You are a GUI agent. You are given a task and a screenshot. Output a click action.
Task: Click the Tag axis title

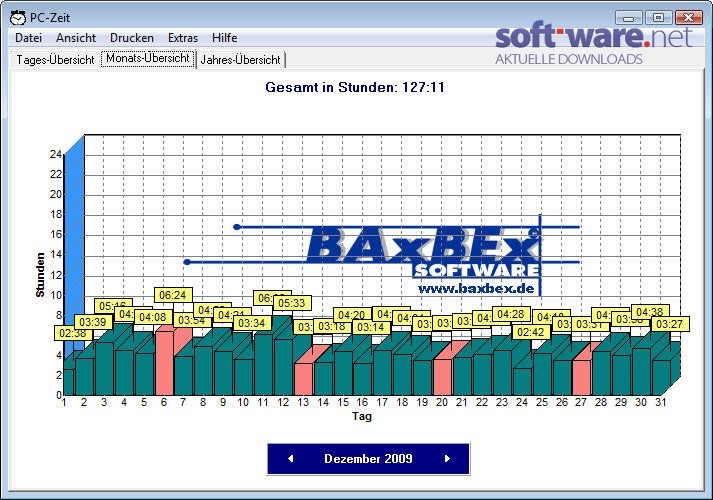tap(362, 416)
